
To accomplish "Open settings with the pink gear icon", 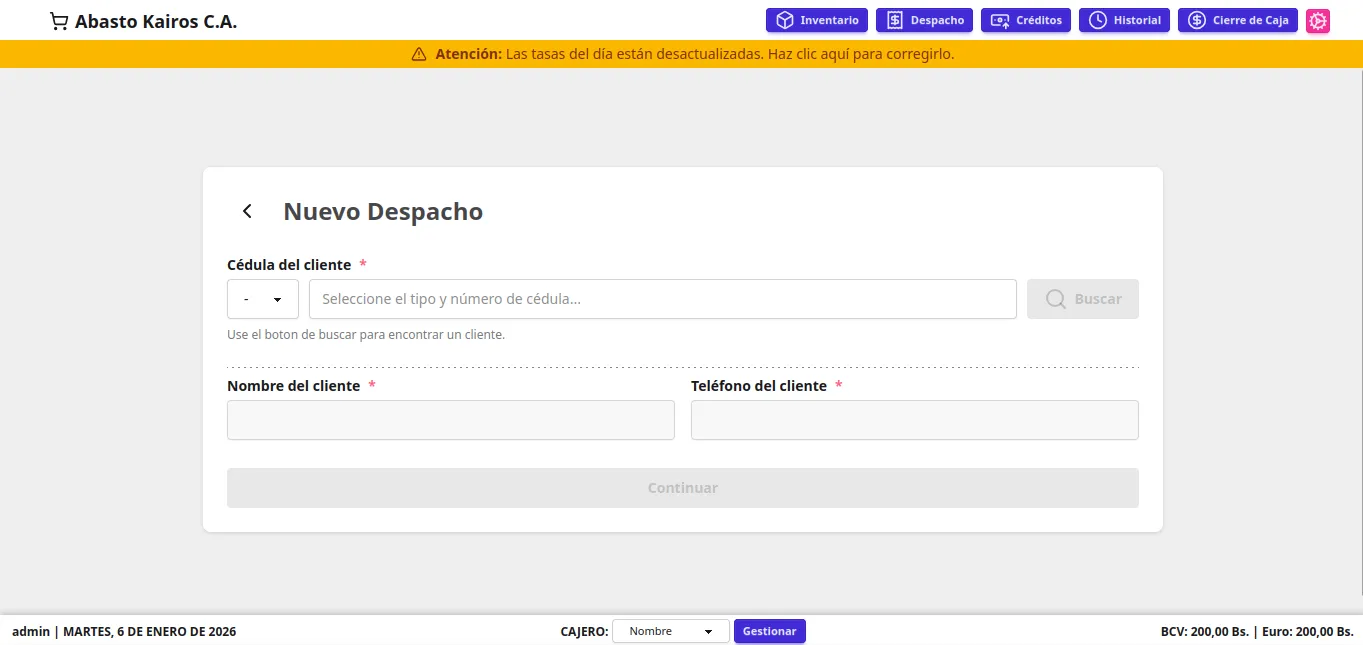I will tap(1318, 21).
